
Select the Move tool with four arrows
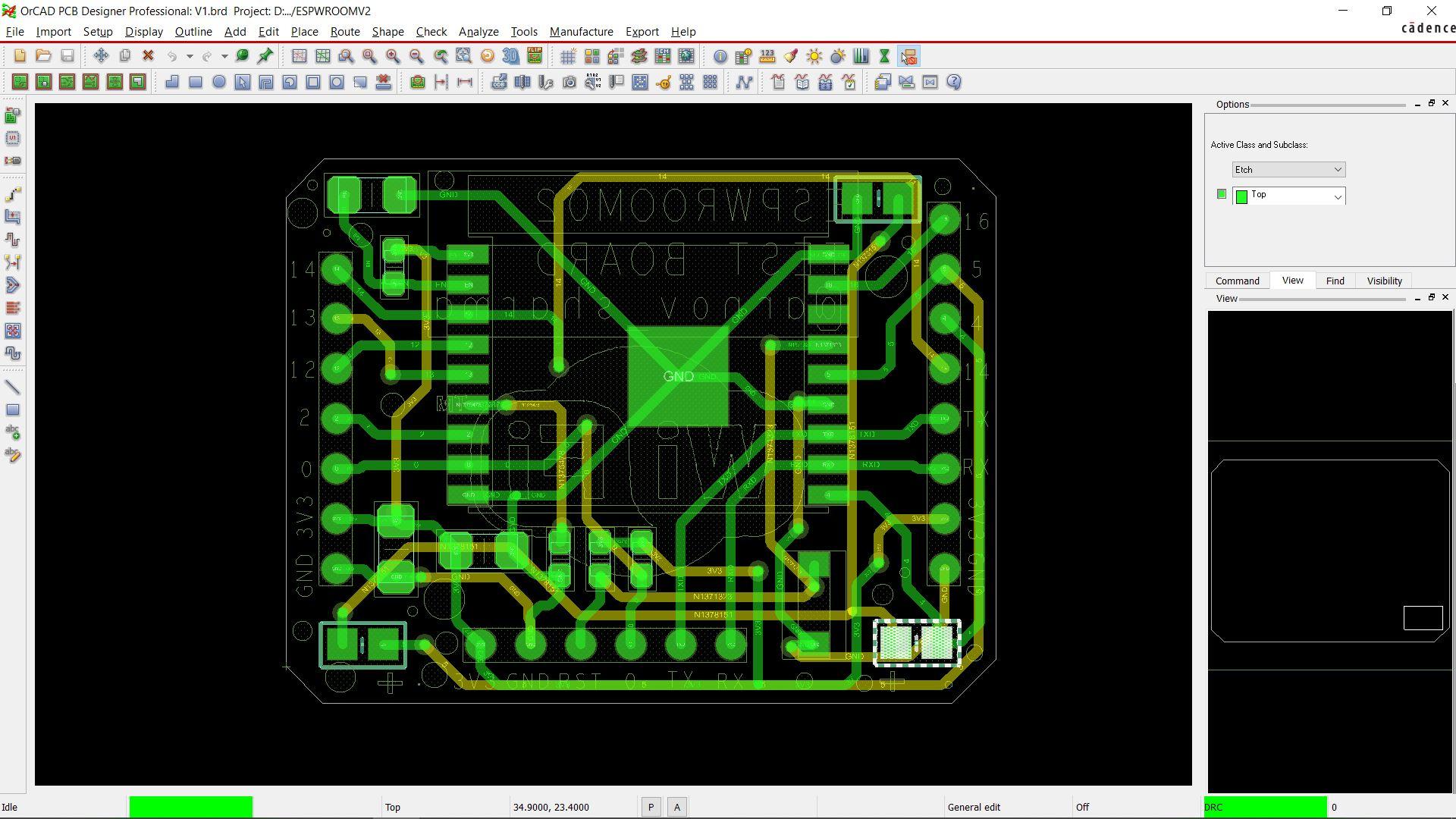click(x=101, y=56)
